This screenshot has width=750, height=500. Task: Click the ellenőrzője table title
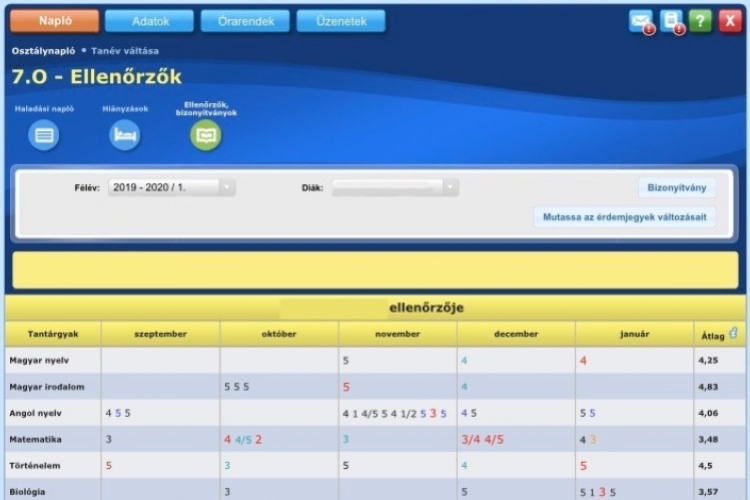(x=426, y=307)
